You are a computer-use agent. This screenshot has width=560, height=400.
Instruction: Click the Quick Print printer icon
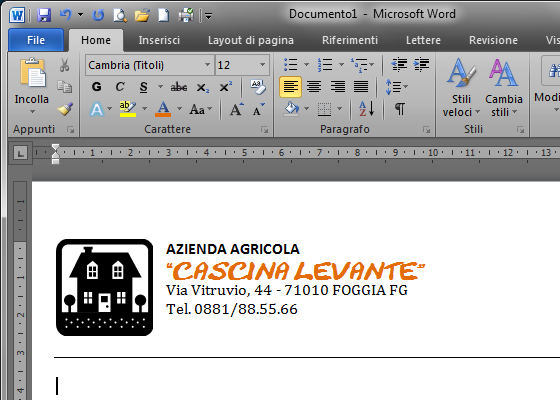[186, 15]
